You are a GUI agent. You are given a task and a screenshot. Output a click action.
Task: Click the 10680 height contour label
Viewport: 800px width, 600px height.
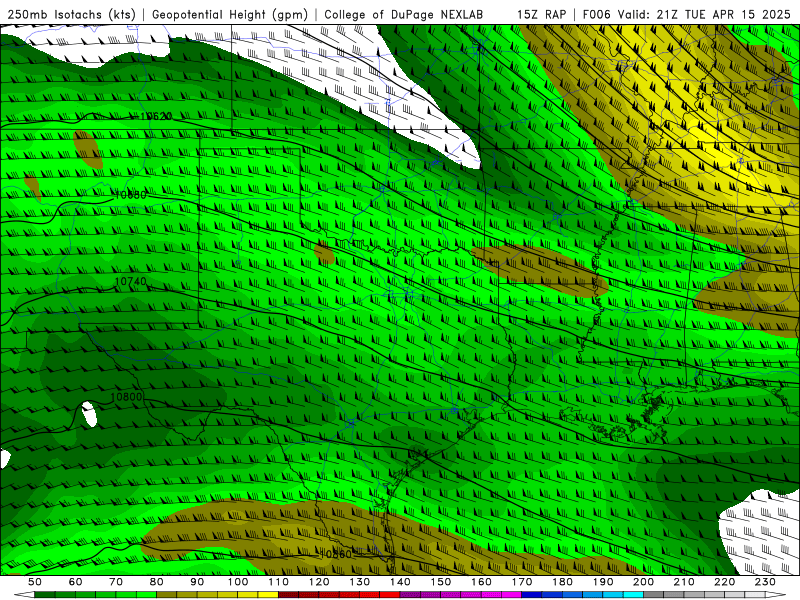tap(131, 194)
